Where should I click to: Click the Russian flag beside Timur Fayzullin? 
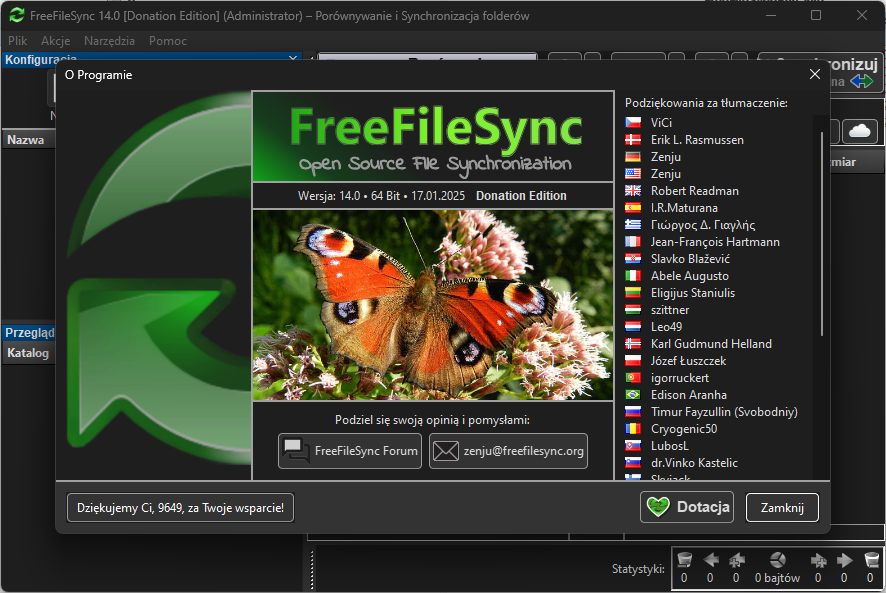click(x=633, y=411)
